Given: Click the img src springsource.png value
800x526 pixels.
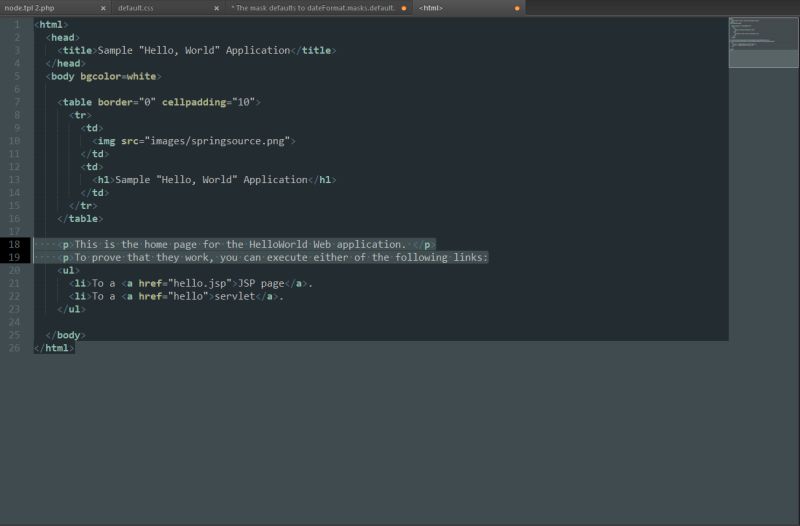Looking at the screenshot, I should tap(217, 141).
